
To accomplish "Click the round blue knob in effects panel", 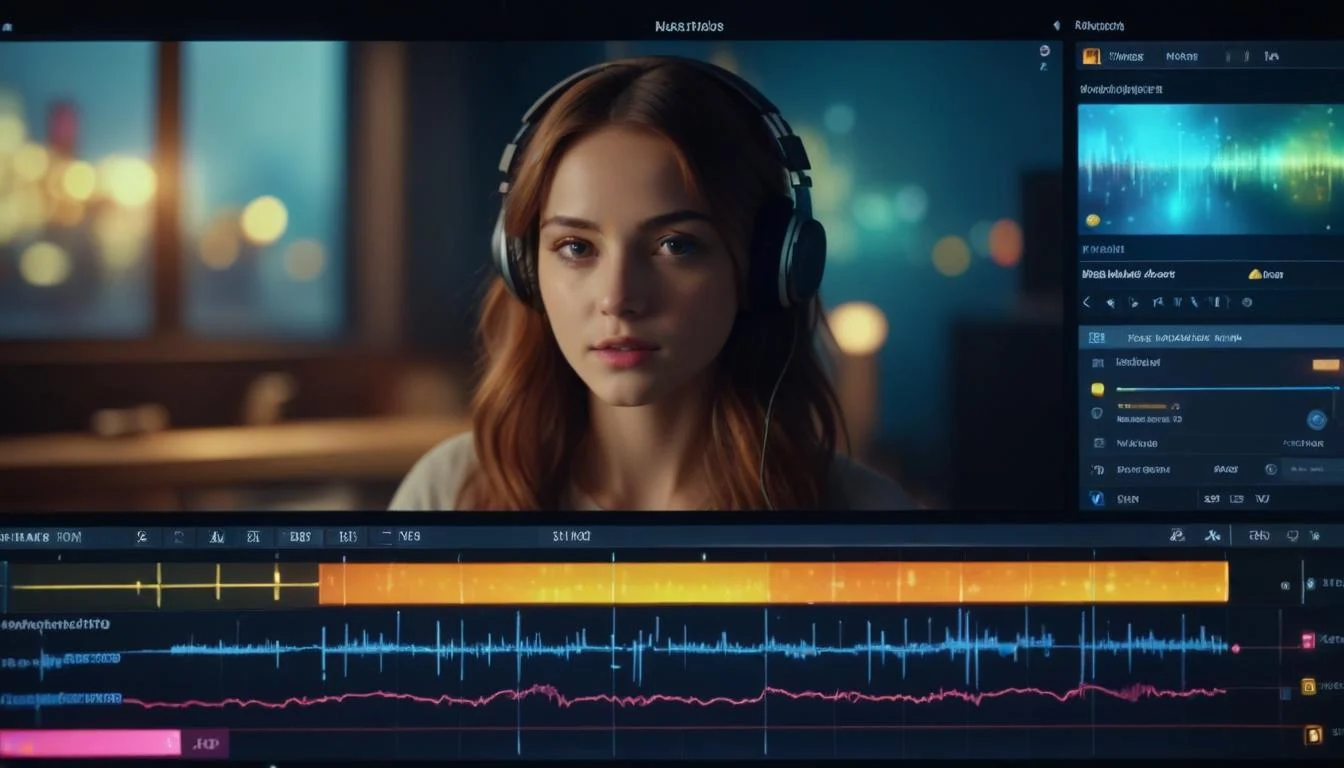I will tap(1316, 420).
